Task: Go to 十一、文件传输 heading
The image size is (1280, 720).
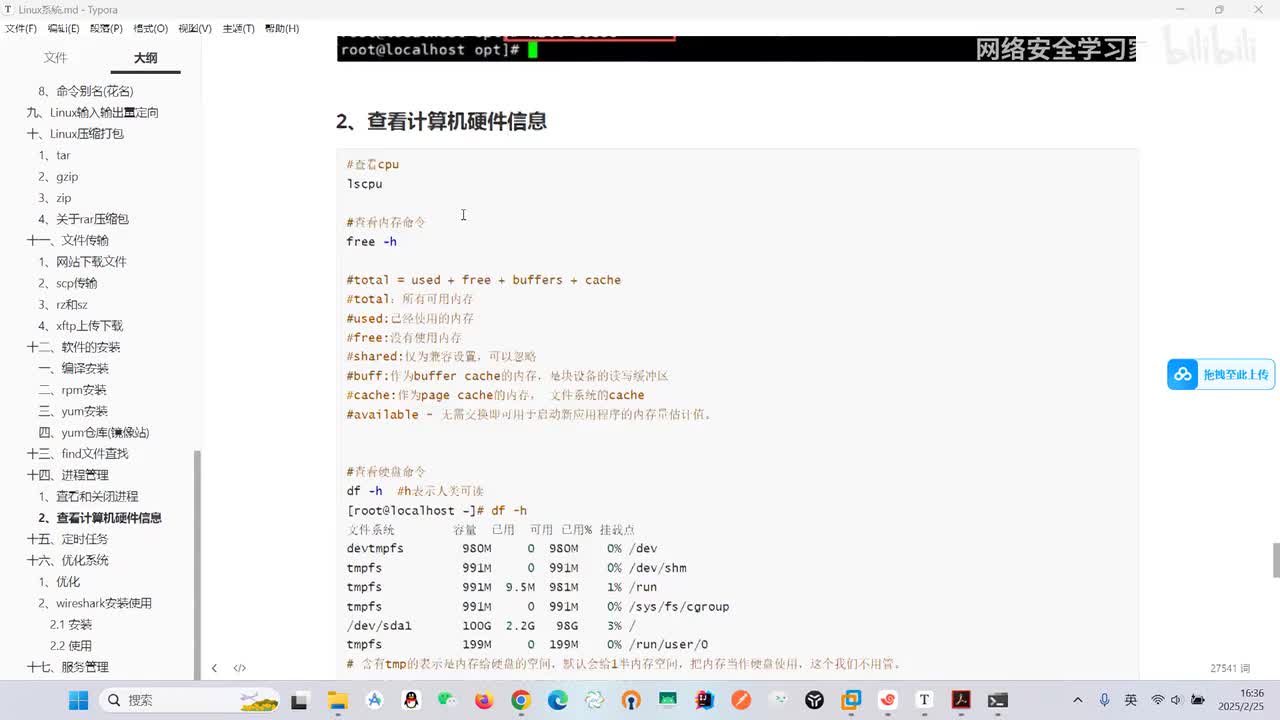Action: [x=67, y=241]
